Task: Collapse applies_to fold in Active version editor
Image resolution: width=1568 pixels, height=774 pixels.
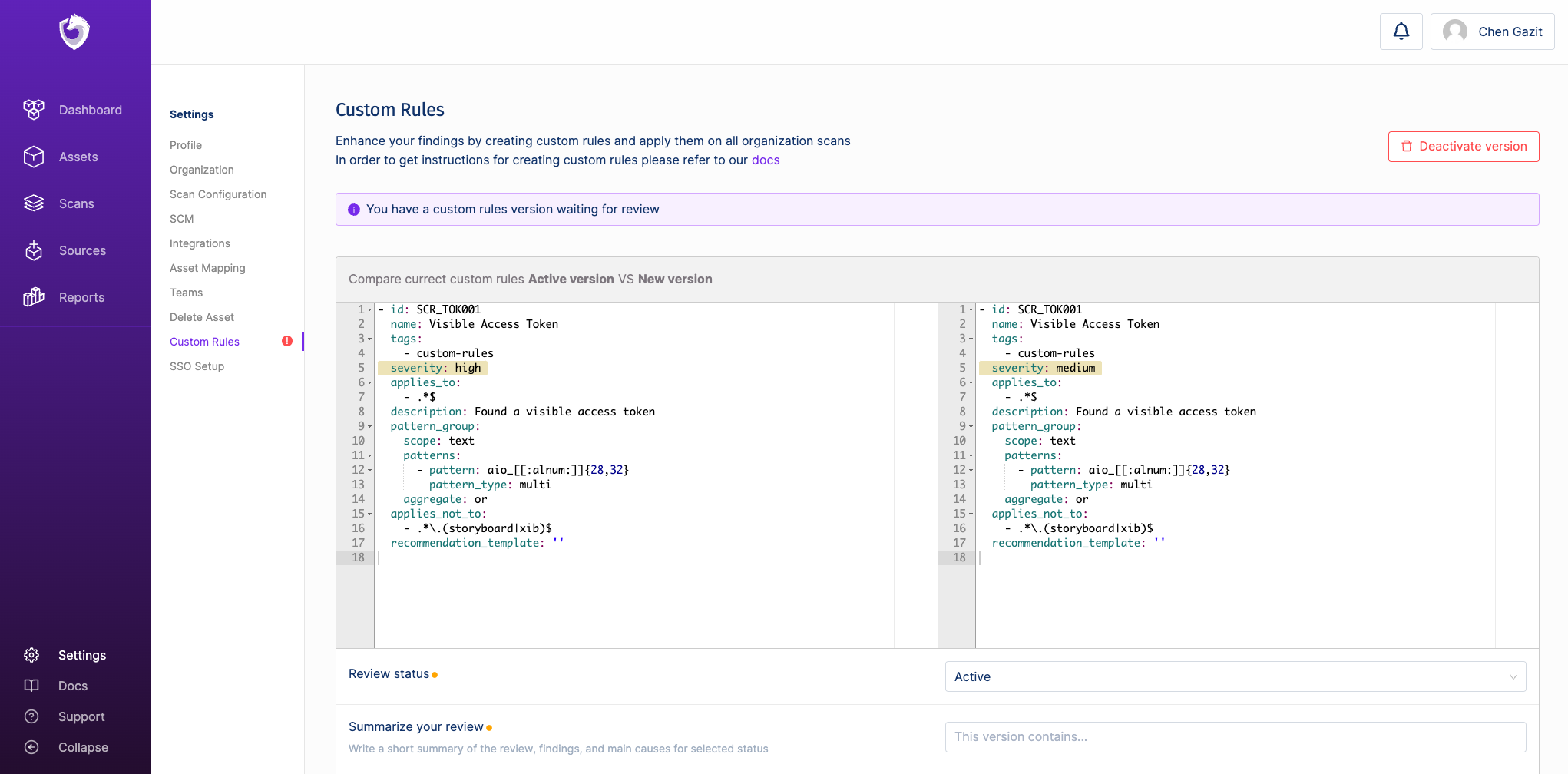Action: (369, 383)
